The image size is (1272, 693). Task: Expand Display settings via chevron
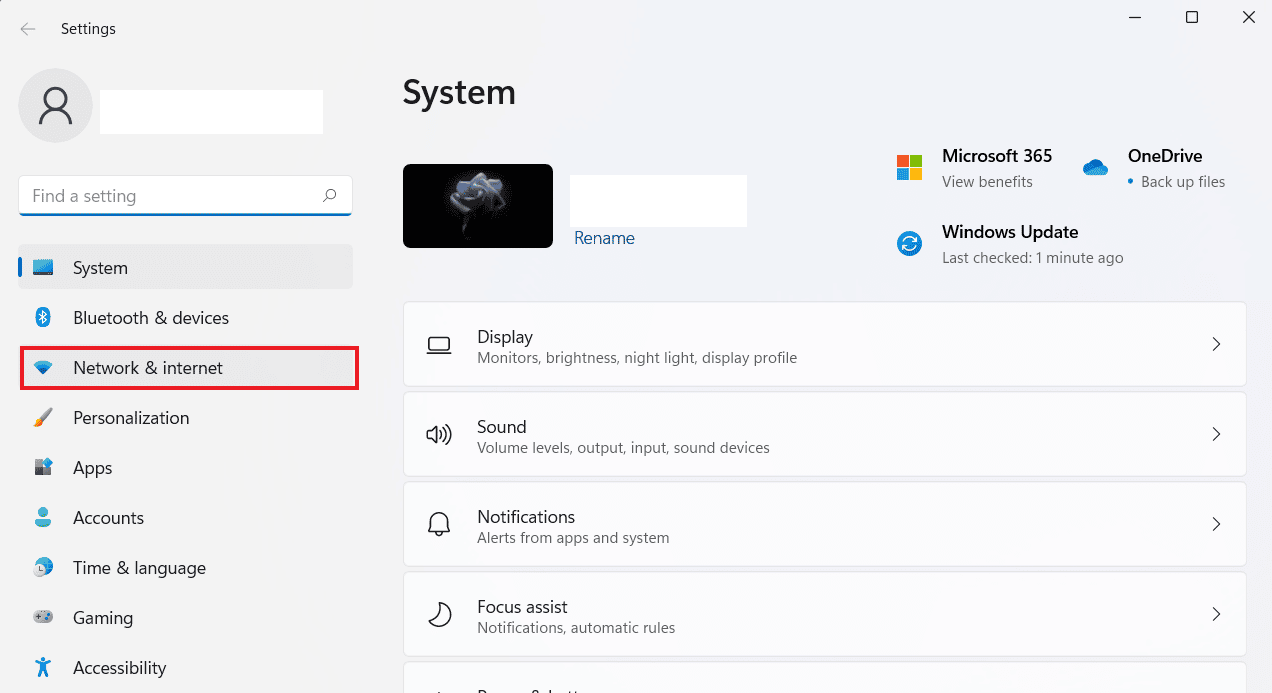coord(1216,344)
